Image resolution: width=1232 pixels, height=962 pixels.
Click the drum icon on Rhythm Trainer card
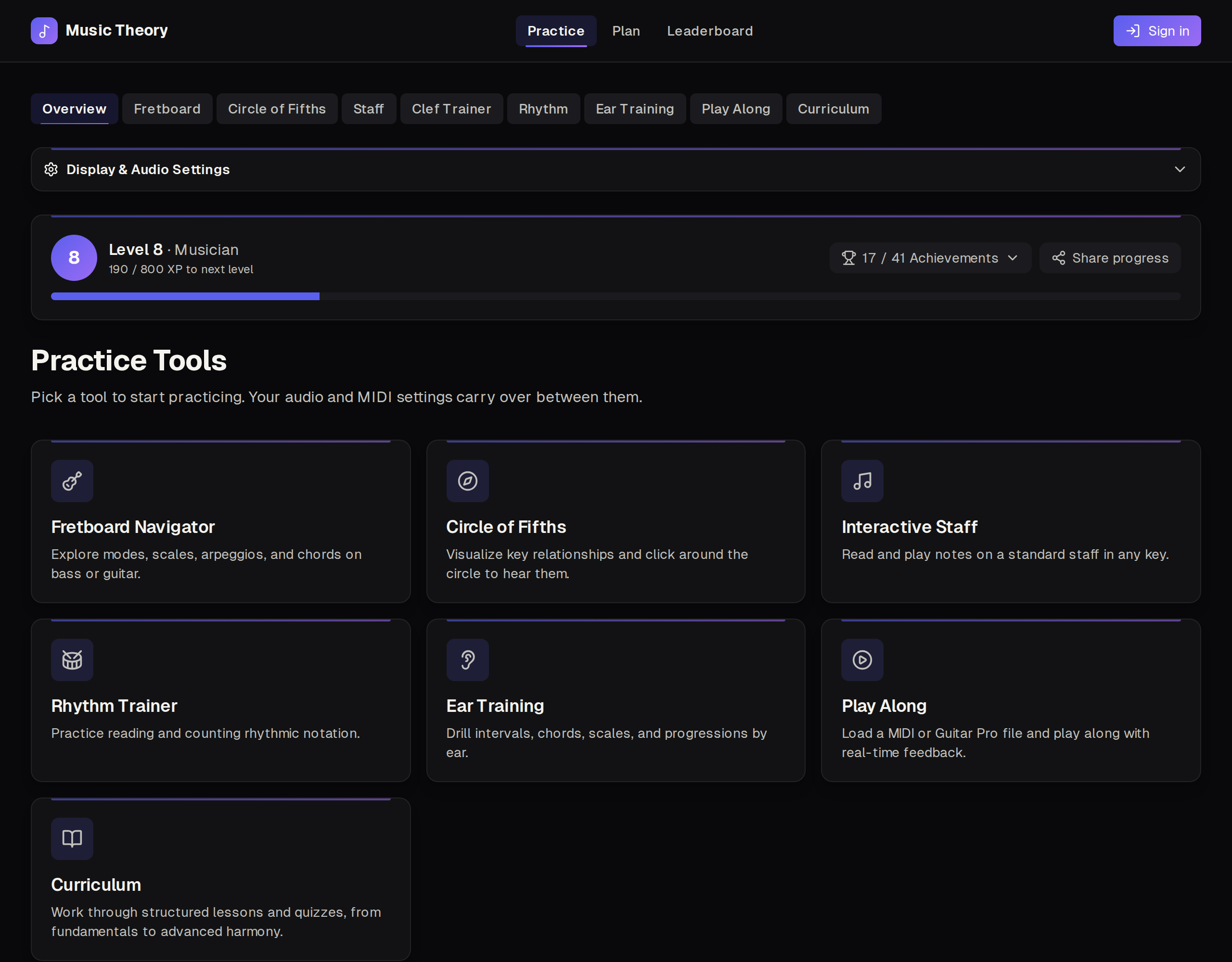tap(72, 660)
